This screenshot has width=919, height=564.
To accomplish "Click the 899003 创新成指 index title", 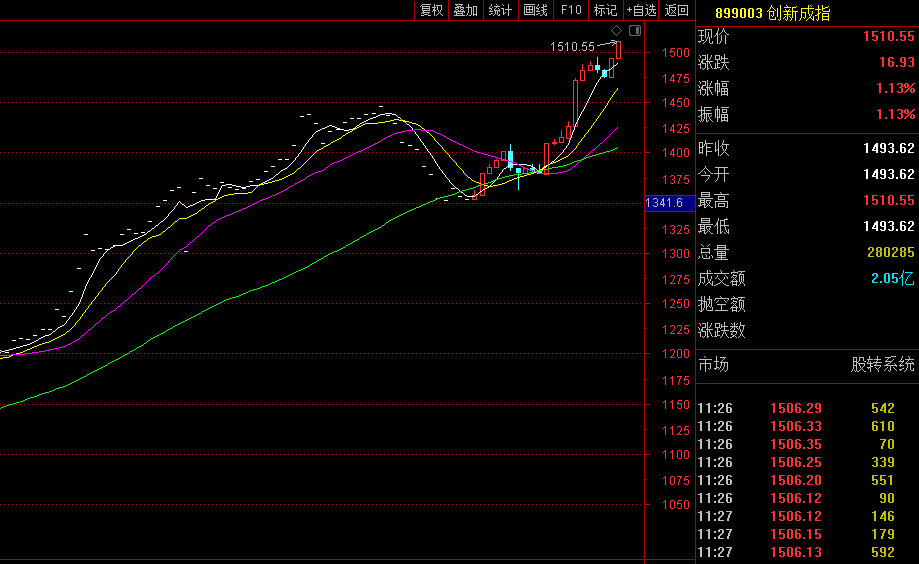I will pos(772,13).
